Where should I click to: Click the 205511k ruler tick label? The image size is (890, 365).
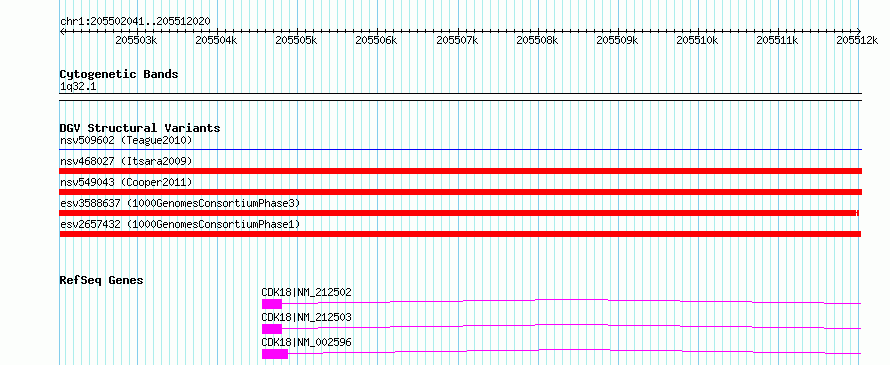coord(778,40)
